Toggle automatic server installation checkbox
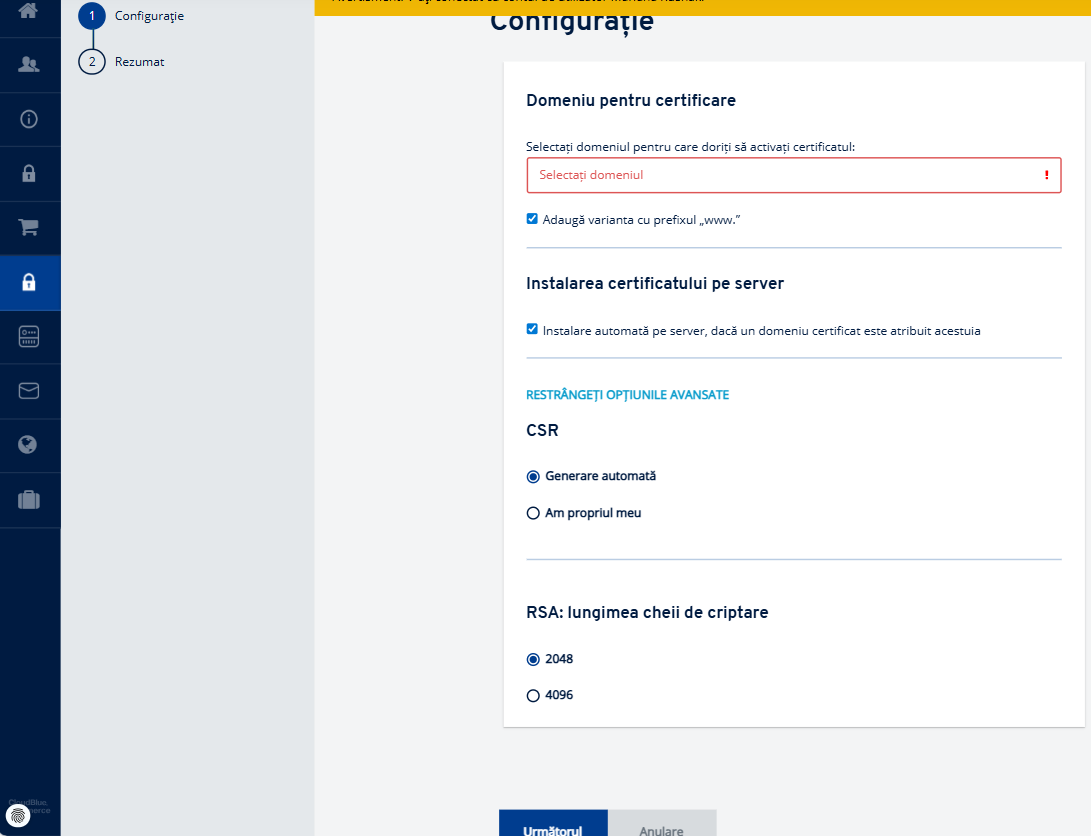Screen dimensions: 1091x836 point(532,329)
